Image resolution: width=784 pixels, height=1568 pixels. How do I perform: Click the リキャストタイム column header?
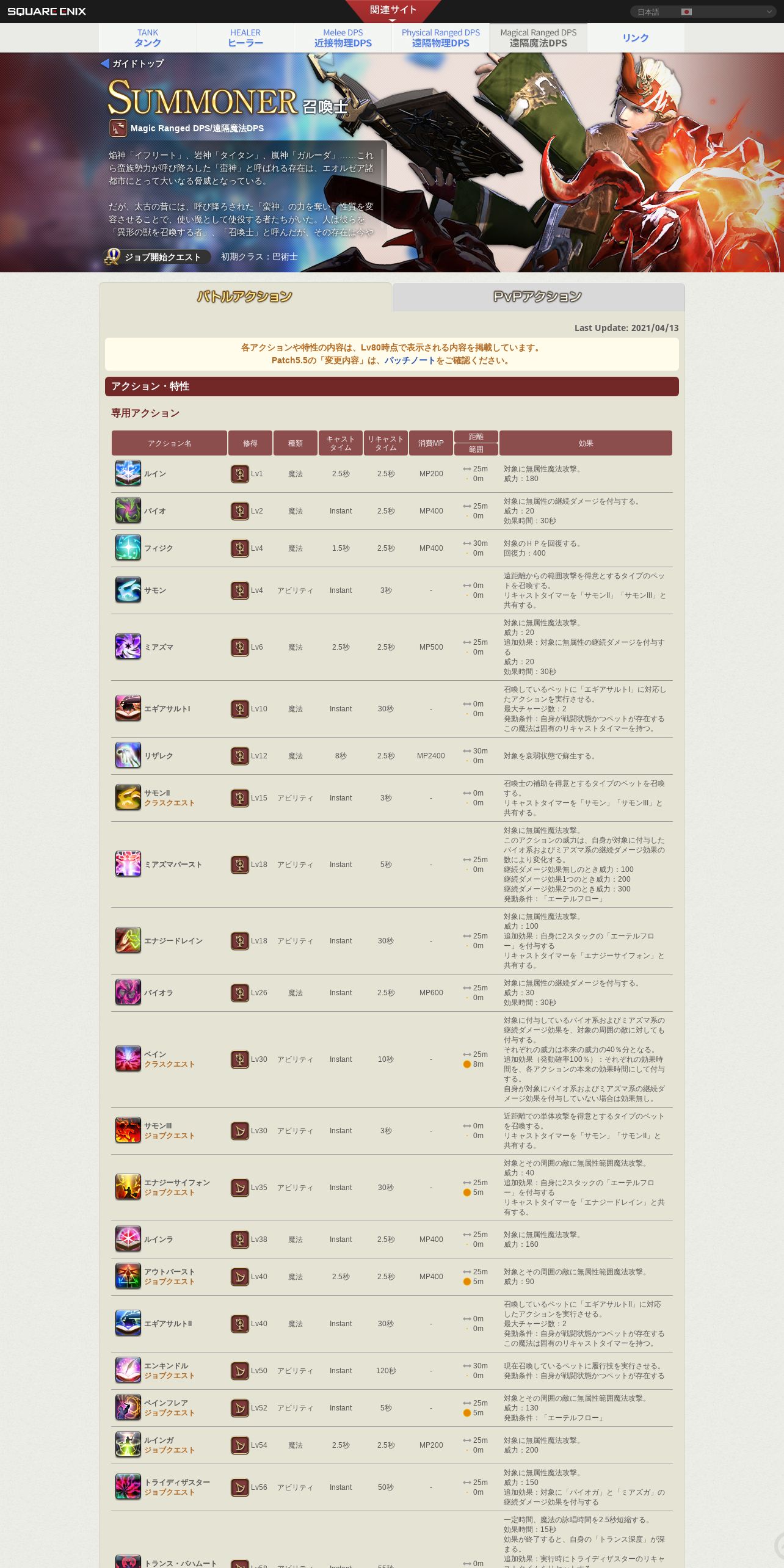coord(386,443)
